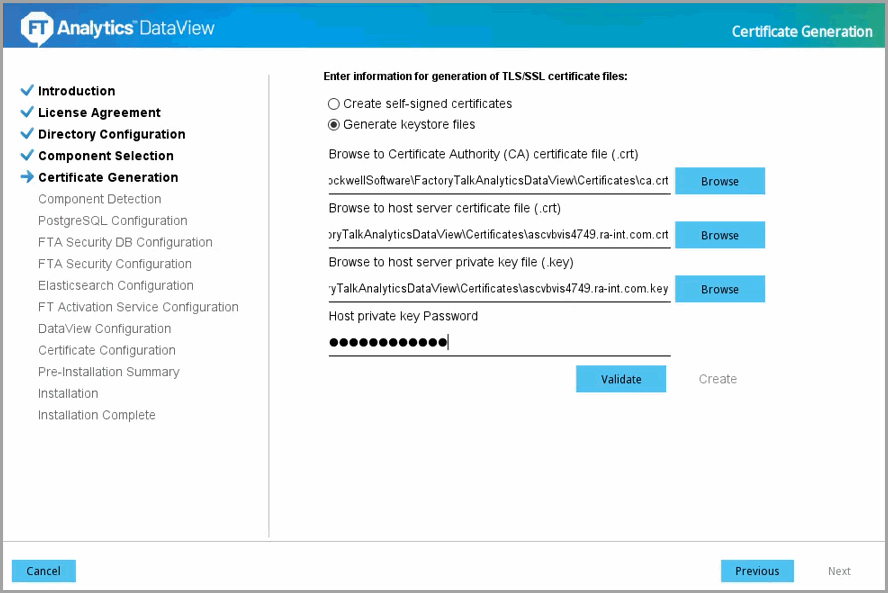Image resolution: width=888 pixels, height=593 pixels.
Task: Go back with the Previous button
Action: [x=756, y=571]
